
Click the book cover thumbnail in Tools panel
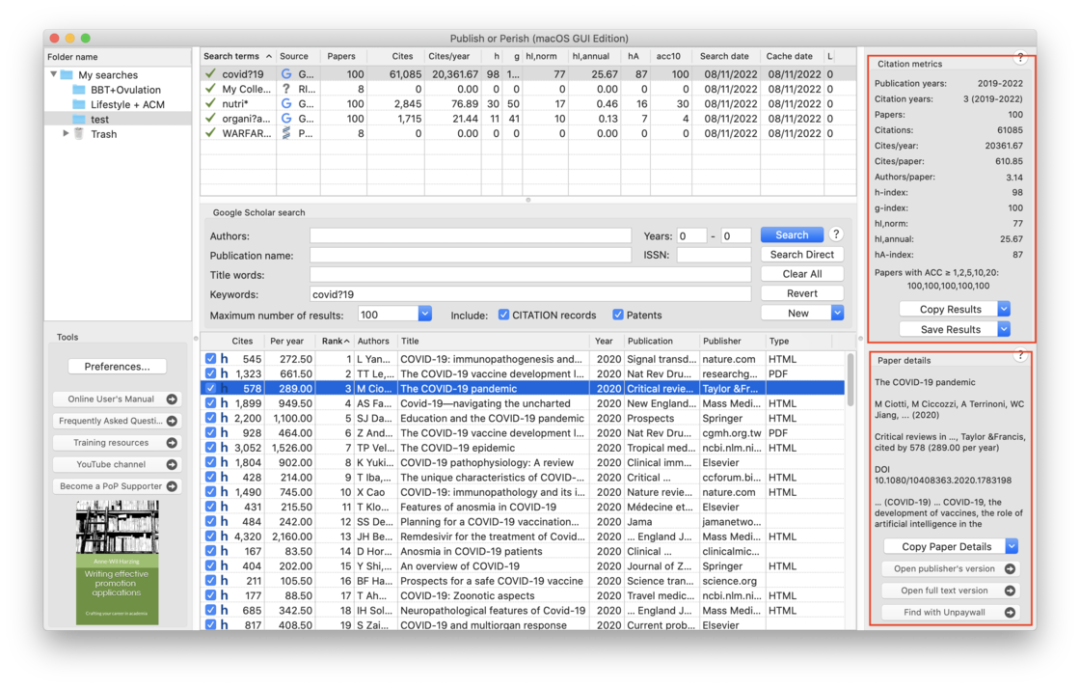(117, 563)
